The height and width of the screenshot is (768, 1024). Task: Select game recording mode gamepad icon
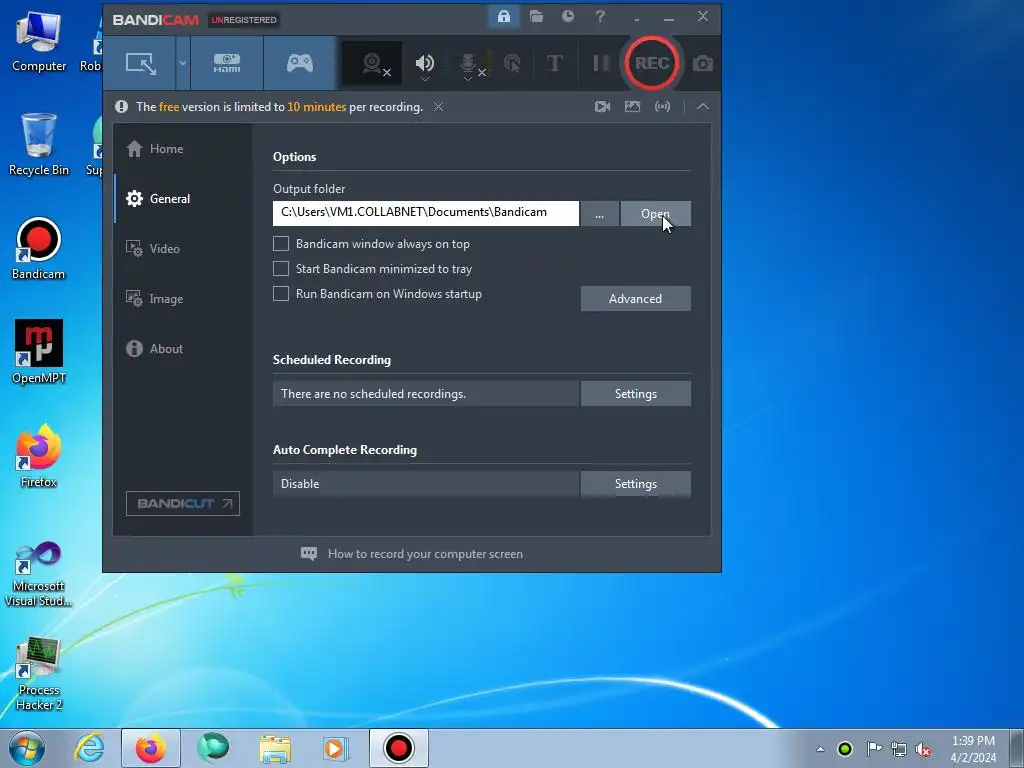coord(300,63)
